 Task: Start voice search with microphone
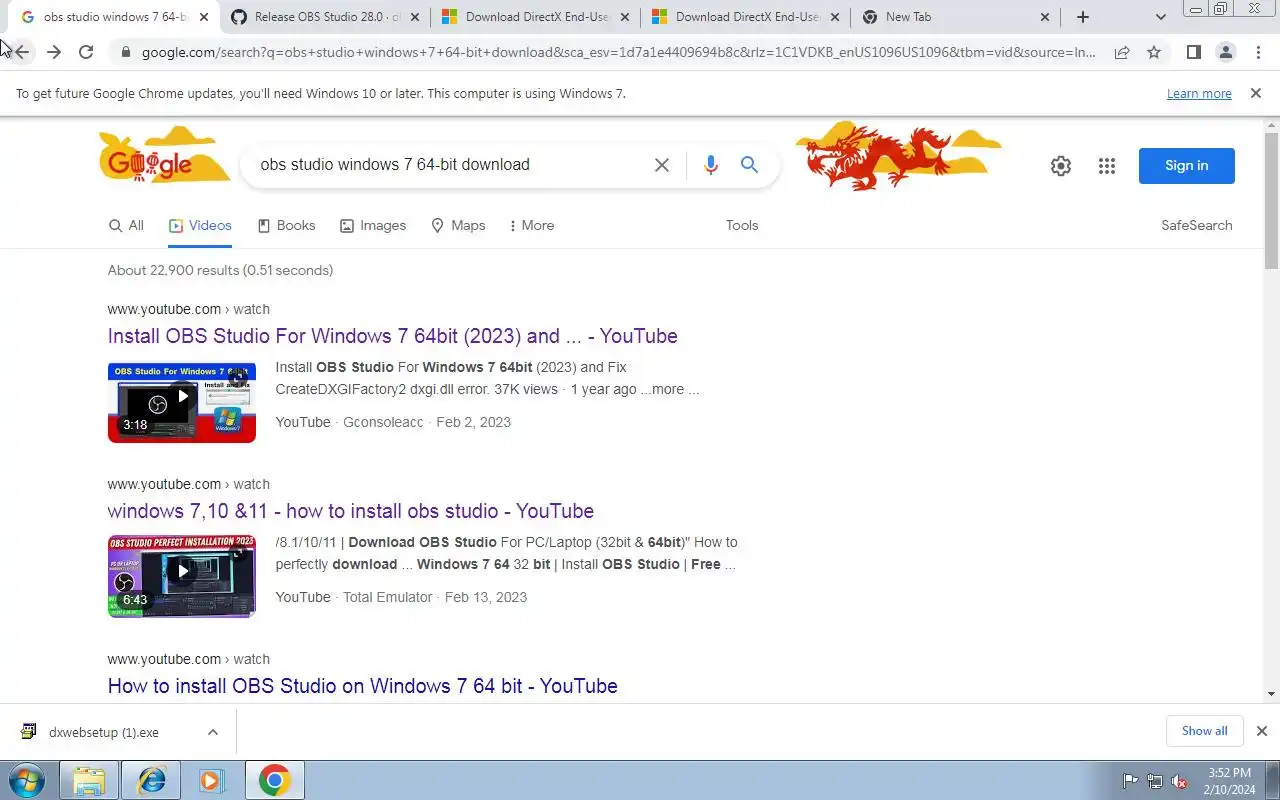[x=710, y=165]
